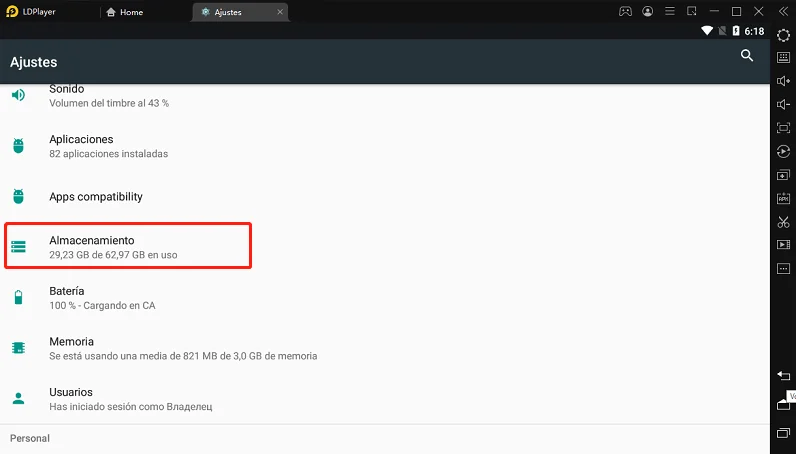Click the scissors screenshot icon
Image resolution: width=796 pixels, height=454 pixels.
(783, 222)
